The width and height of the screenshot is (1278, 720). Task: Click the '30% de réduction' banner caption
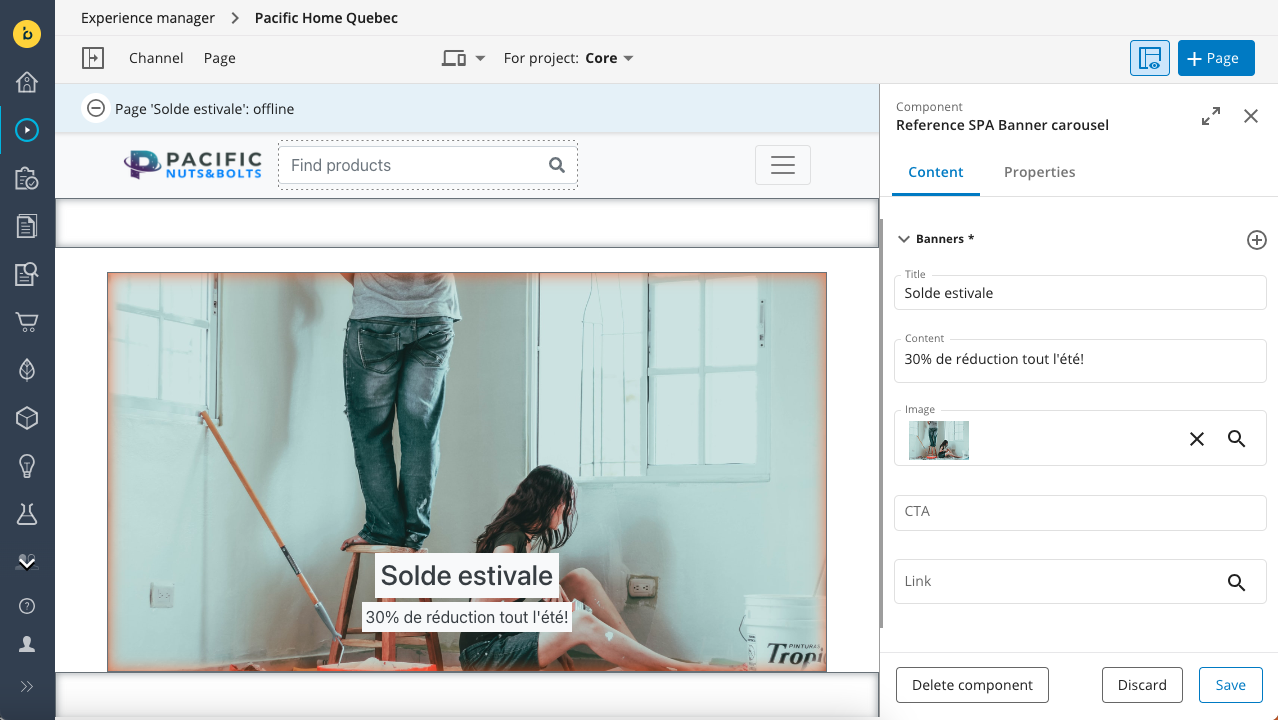pyautogui.click(x=467, y=618)
